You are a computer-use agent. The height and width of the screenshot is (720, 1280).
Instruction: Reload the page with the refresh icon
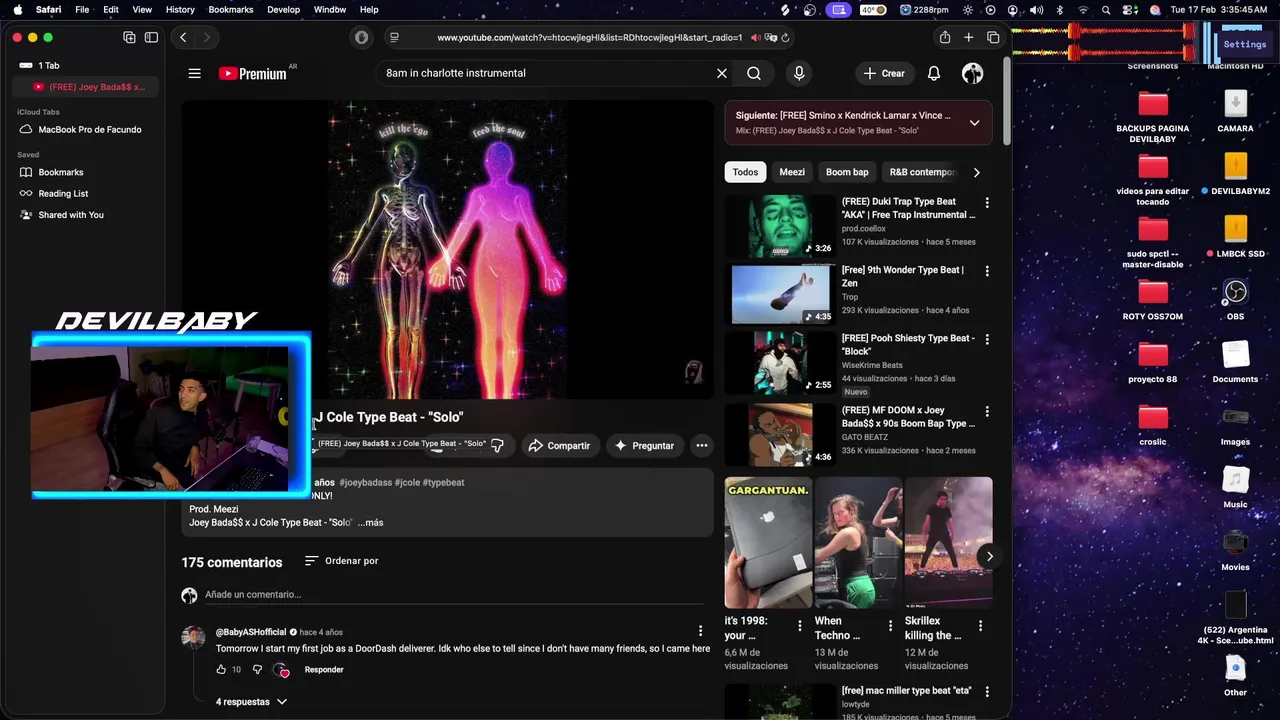point(785,37)
